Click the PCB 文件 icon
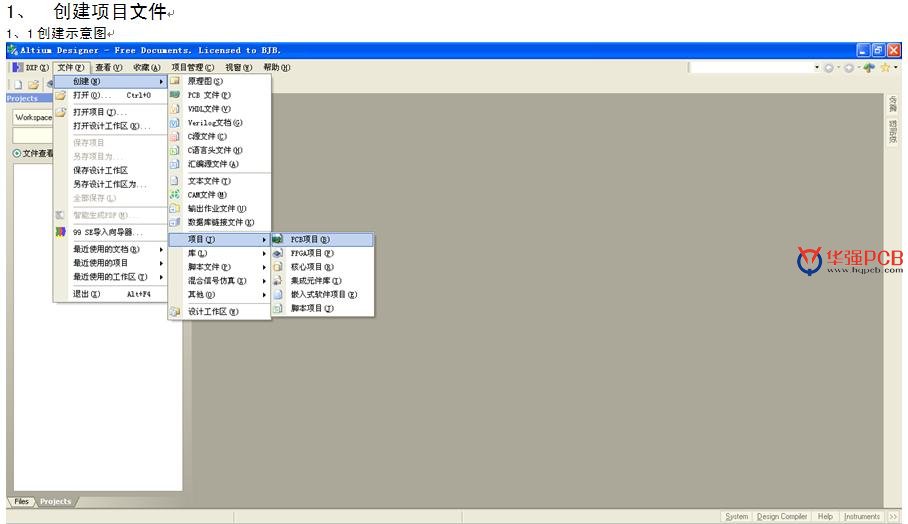The image size is (908, 524). [175, 95]
